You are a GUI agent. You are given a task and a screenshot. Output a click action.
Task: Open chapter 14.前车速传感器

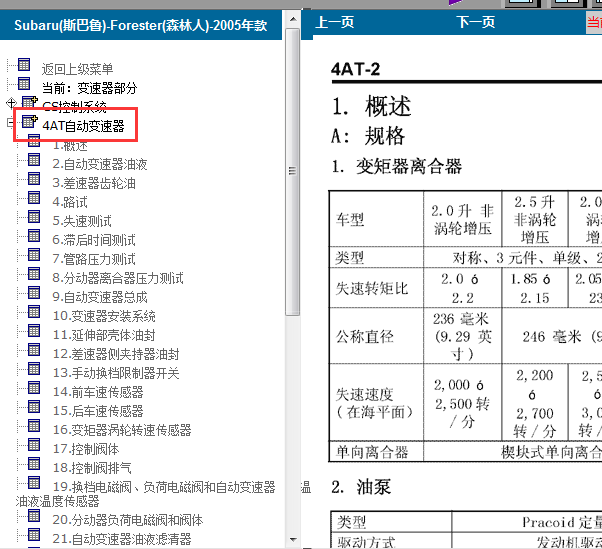tap(98, 392)
